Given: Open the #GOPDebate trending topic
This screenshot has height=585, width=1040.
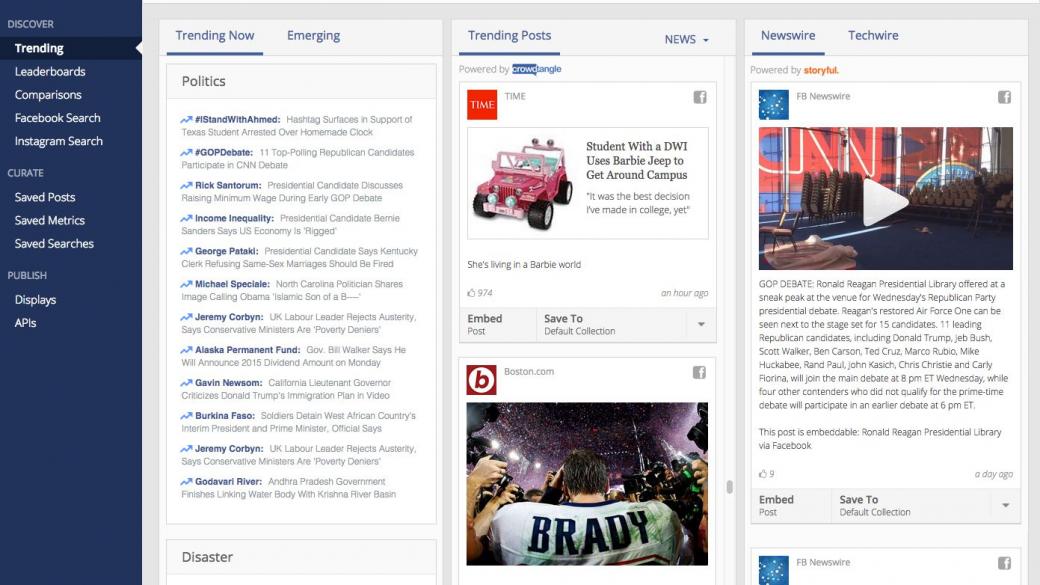Looking at the screenshot, I should click(224, 153).
